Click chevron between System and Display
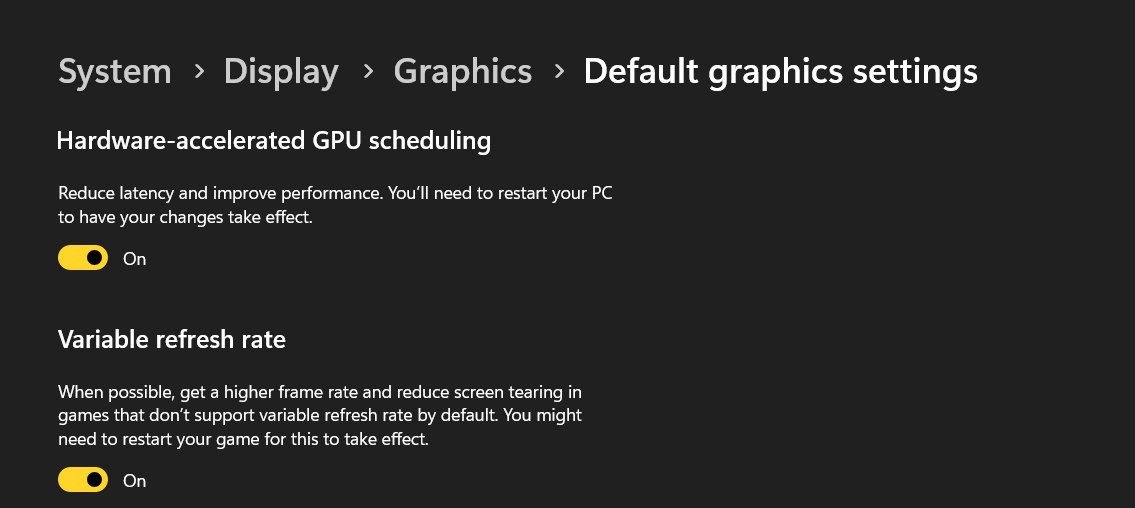 tap(200, 72)
